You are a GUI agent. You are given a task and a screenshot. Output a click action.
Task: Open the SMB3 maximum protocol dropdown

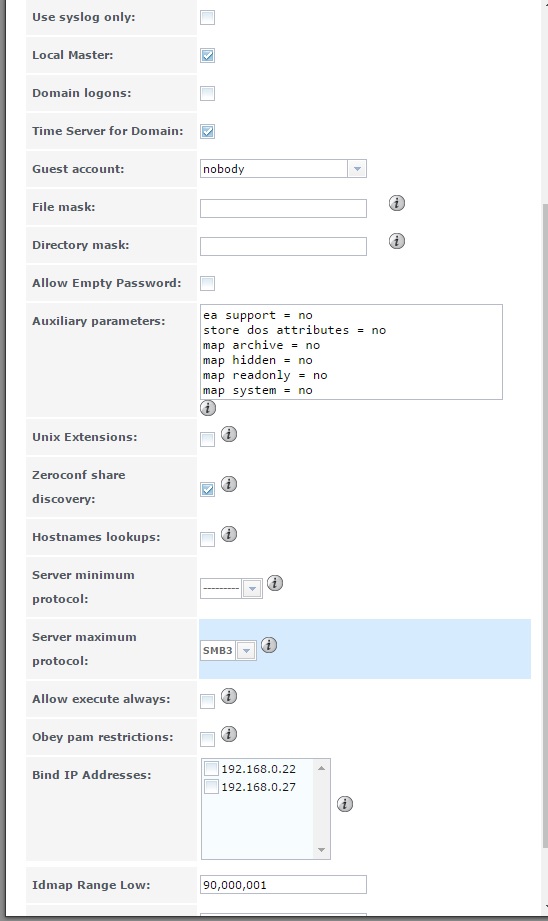point(228,650)
